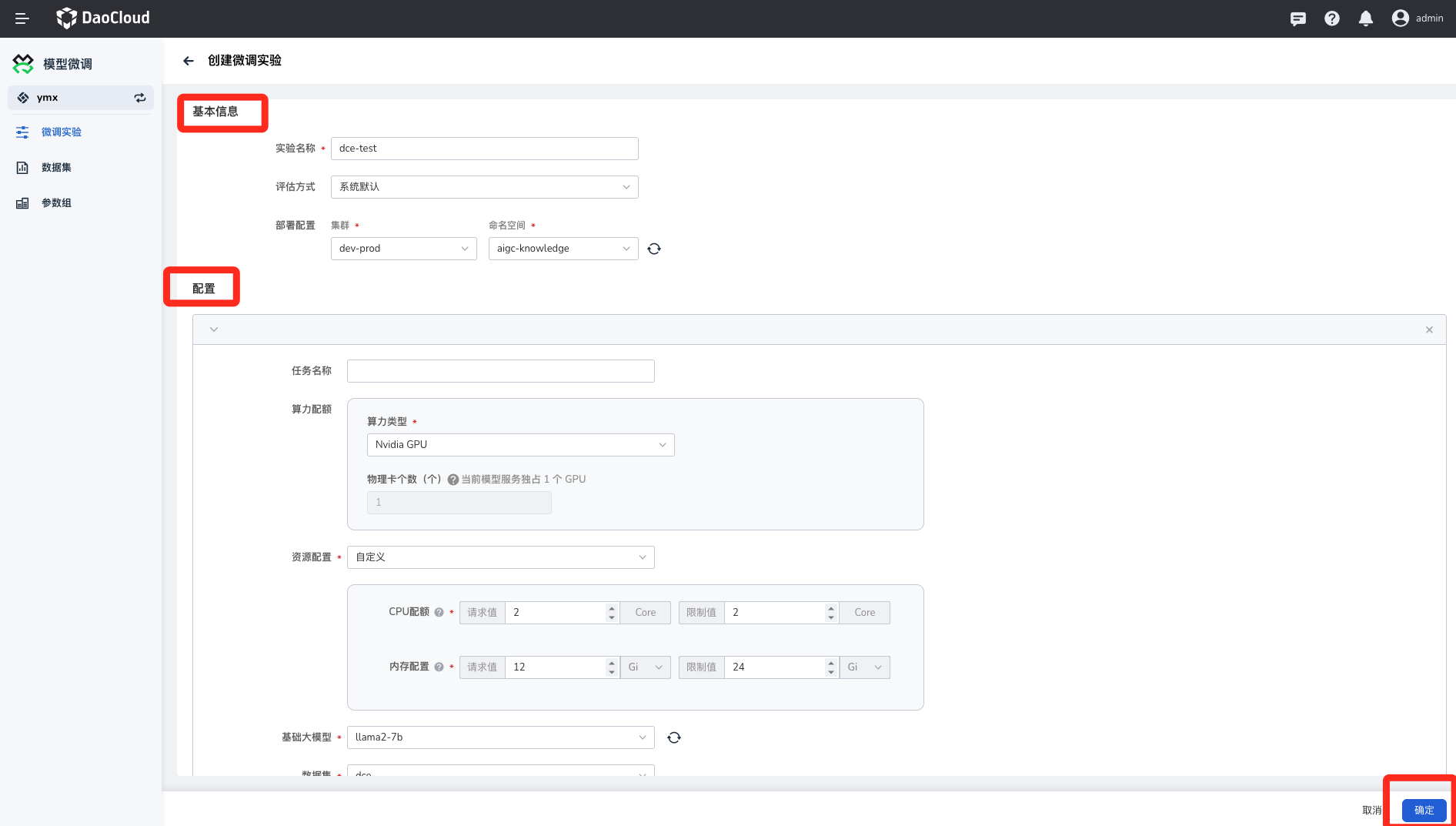The height and width of the screenshot is (826, 1456).
Task: Open the 评估方式 dropdown
Action: (x=485, y=187)
